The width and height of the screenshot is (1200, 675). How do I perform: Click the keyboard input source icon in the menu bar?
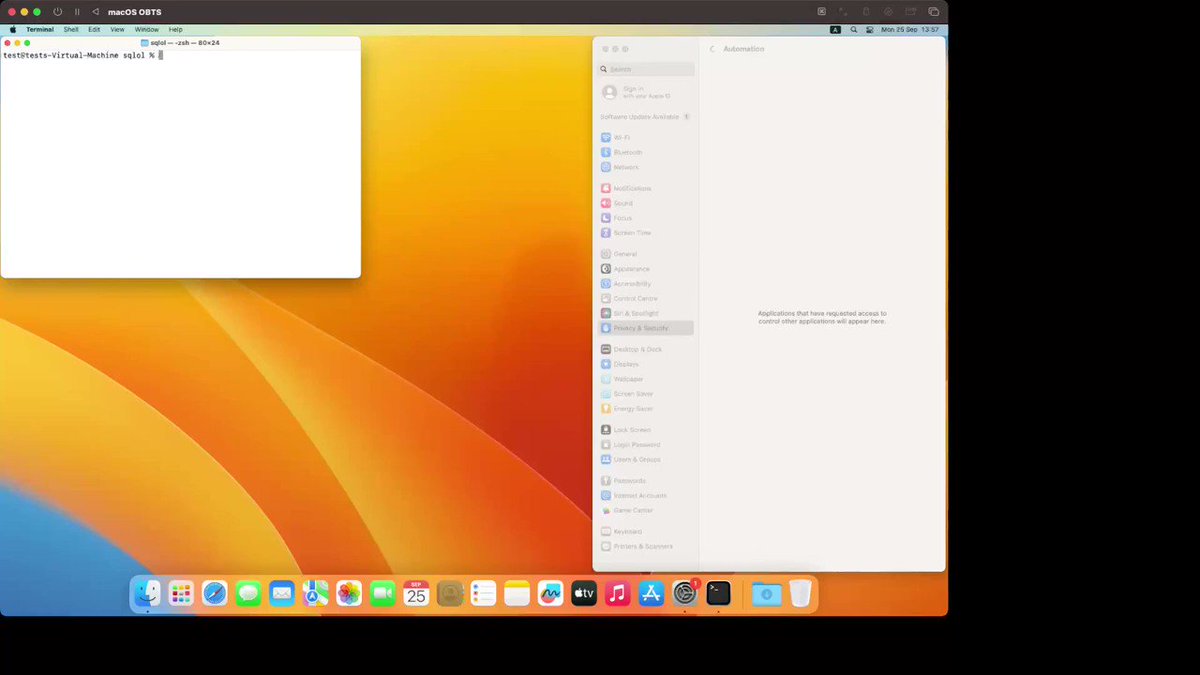click(x=836, y=30)
